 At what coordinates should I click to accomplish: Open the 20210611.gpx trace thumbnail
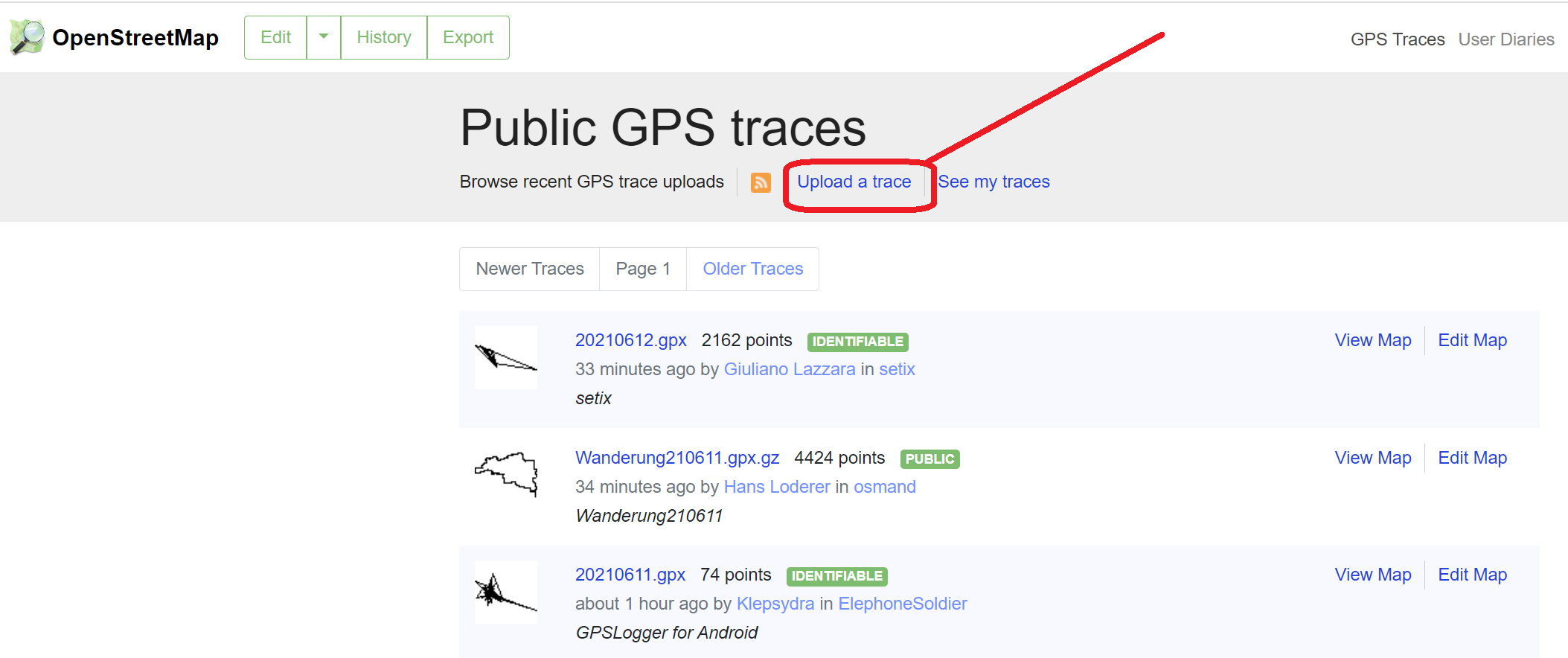coord(506,592)
